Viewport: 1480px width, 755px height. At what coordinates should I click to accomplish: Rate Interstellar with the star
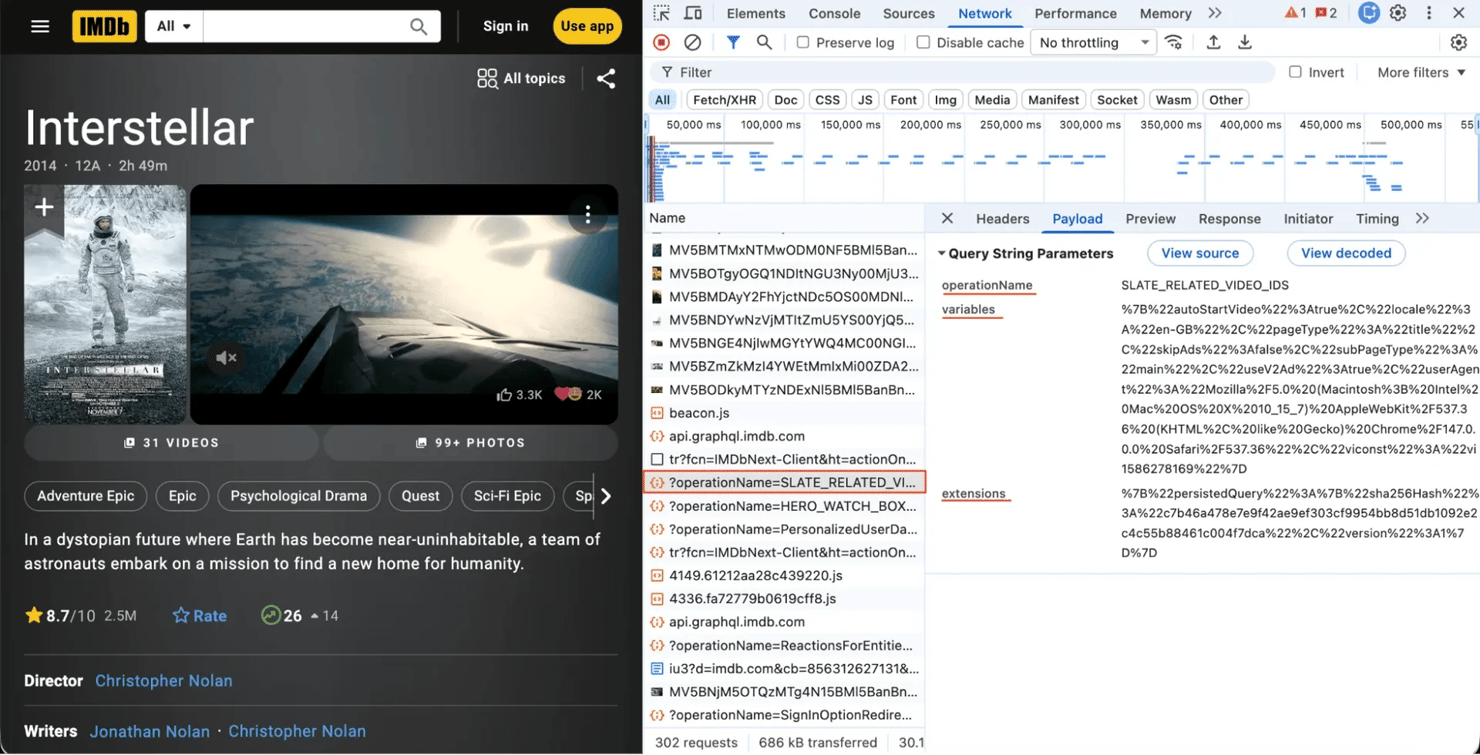pyautogui.click(x=199, y=615)
